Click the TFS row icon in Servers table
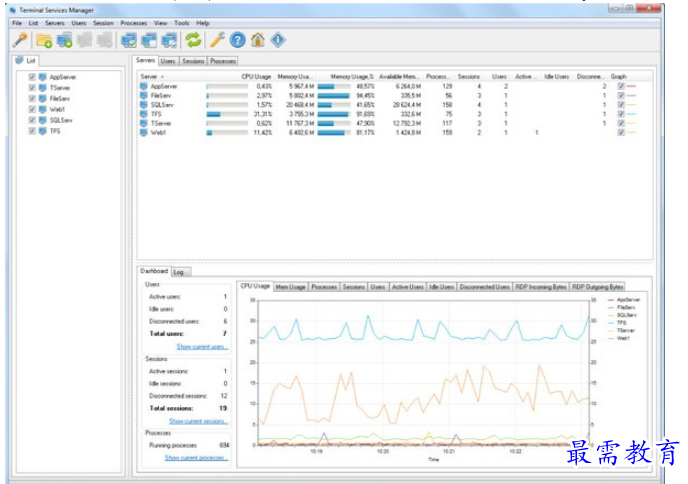 click(x=143, y=114)
